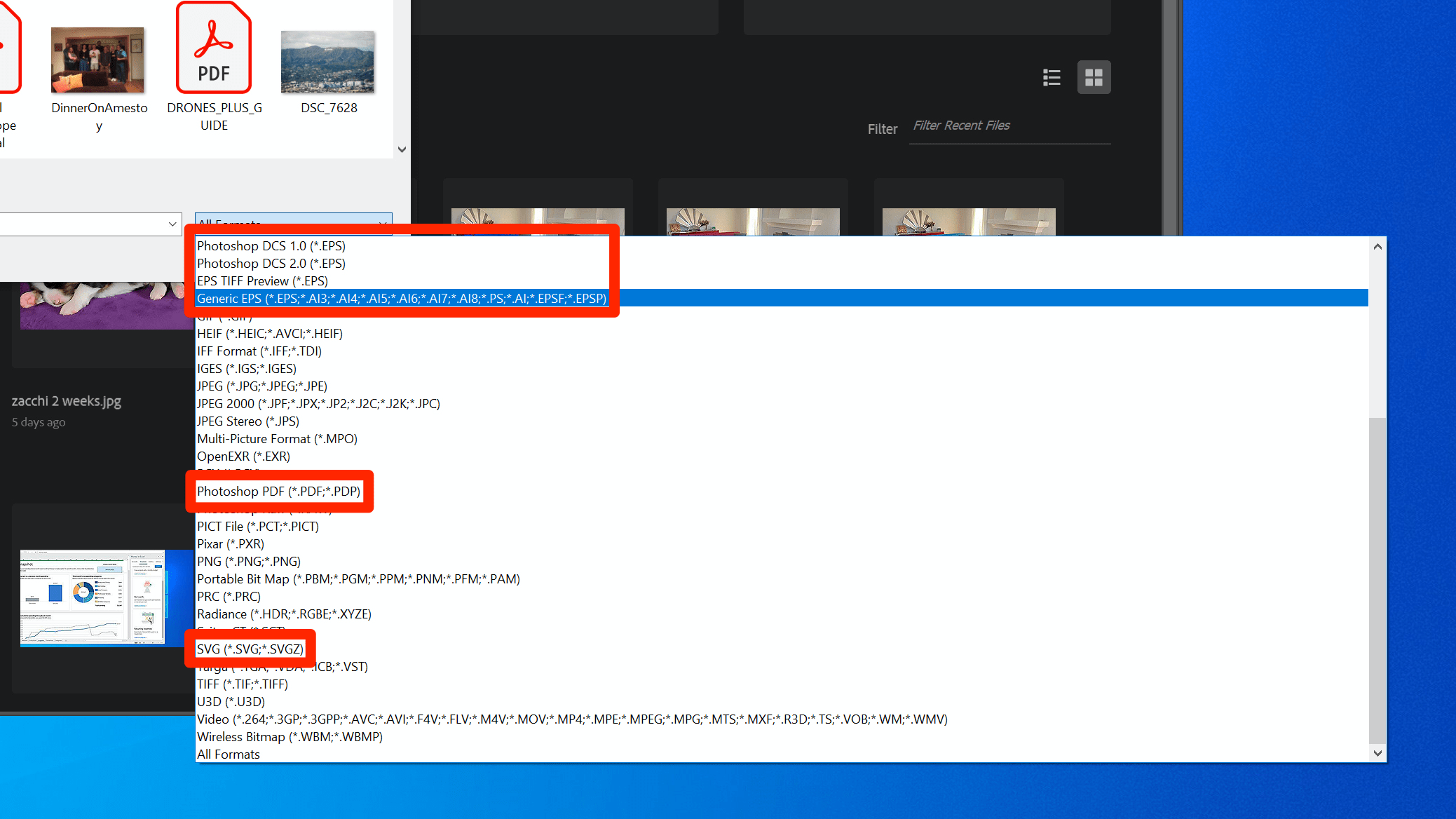This screenshot has width=1456, height=819.
Task: Choose Photoshop PDF format option
Action: [278, 492]
